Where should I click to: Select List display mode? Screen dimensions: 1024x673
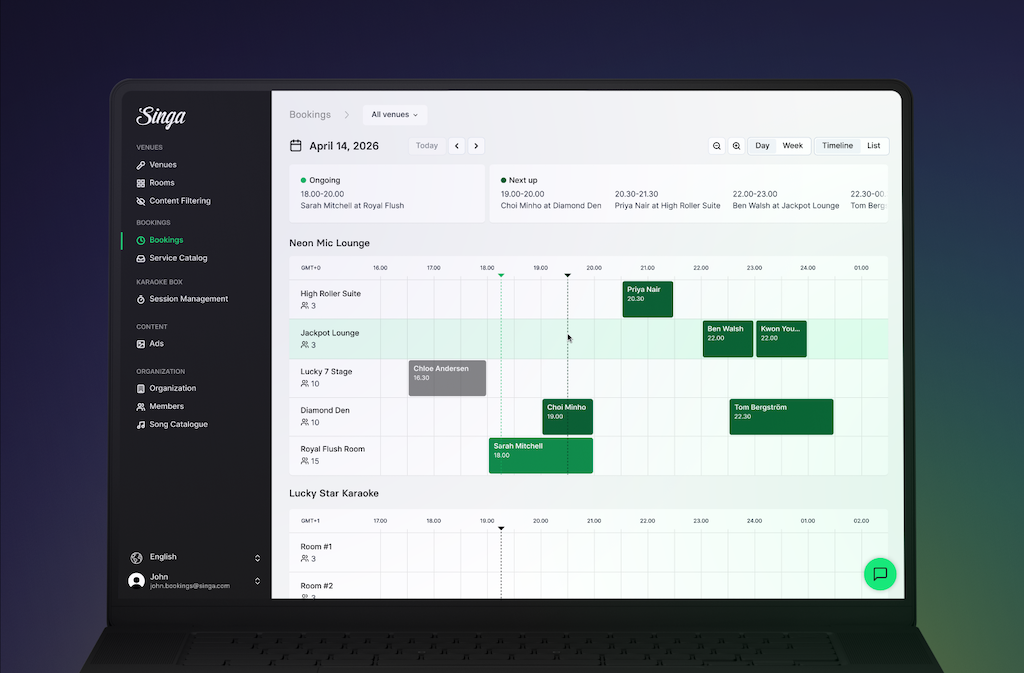pyautogui.click(x=873, y=146)
